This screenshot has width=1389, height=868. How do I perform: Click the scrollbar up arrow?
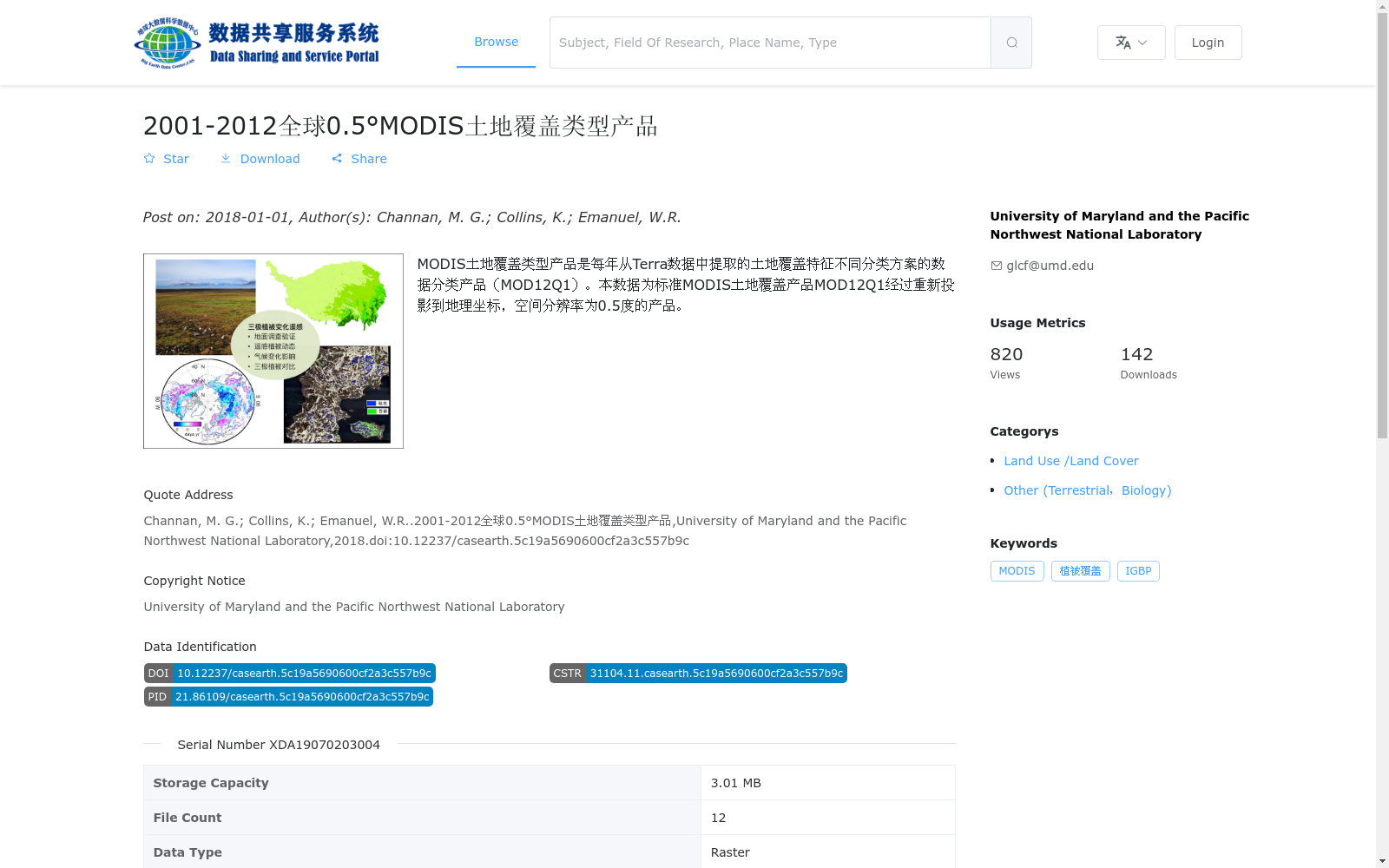coord(1382,6)
